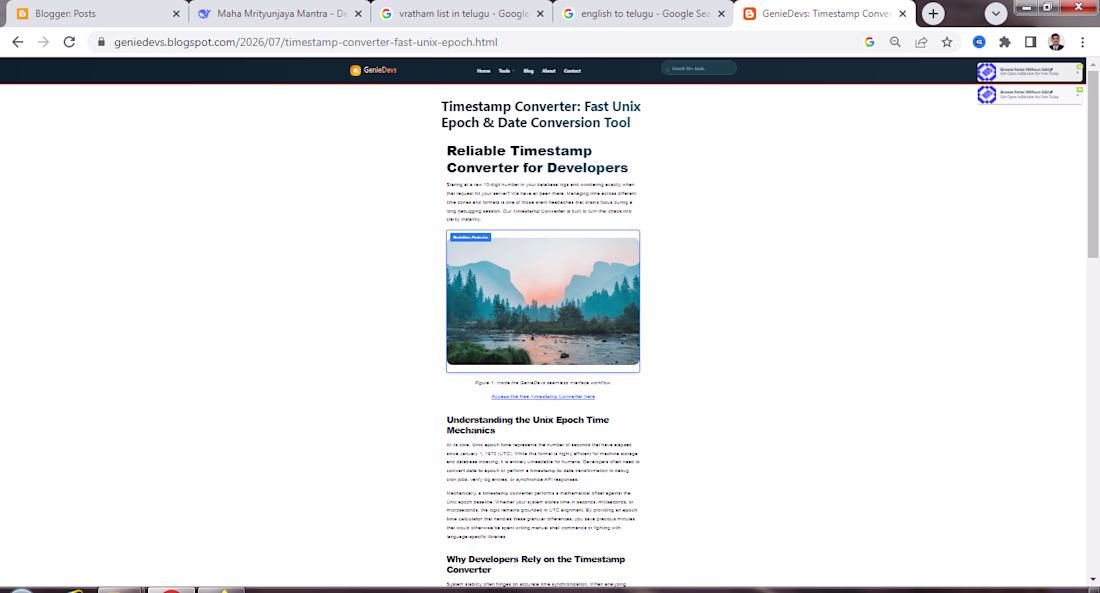Click the vertical scrollbar thumb
The width and height of the screenshot is (1100, 593).
point(1093,163)
